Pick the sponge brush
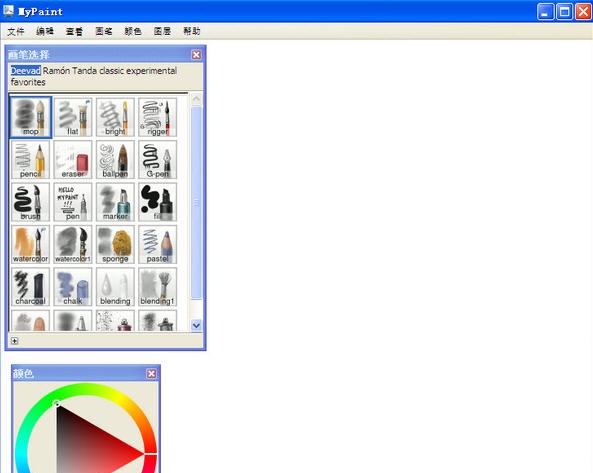 click(115, 244)
